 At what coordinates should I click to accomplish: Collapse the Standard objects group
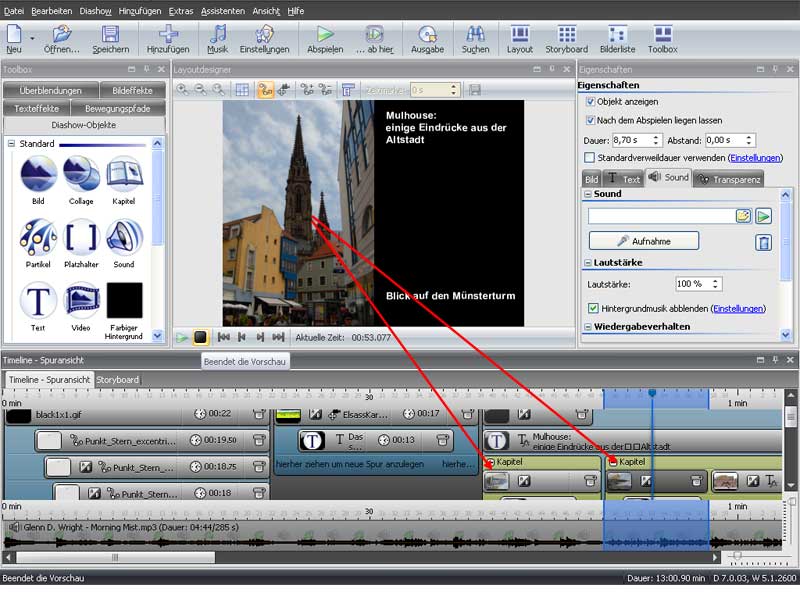12,144
